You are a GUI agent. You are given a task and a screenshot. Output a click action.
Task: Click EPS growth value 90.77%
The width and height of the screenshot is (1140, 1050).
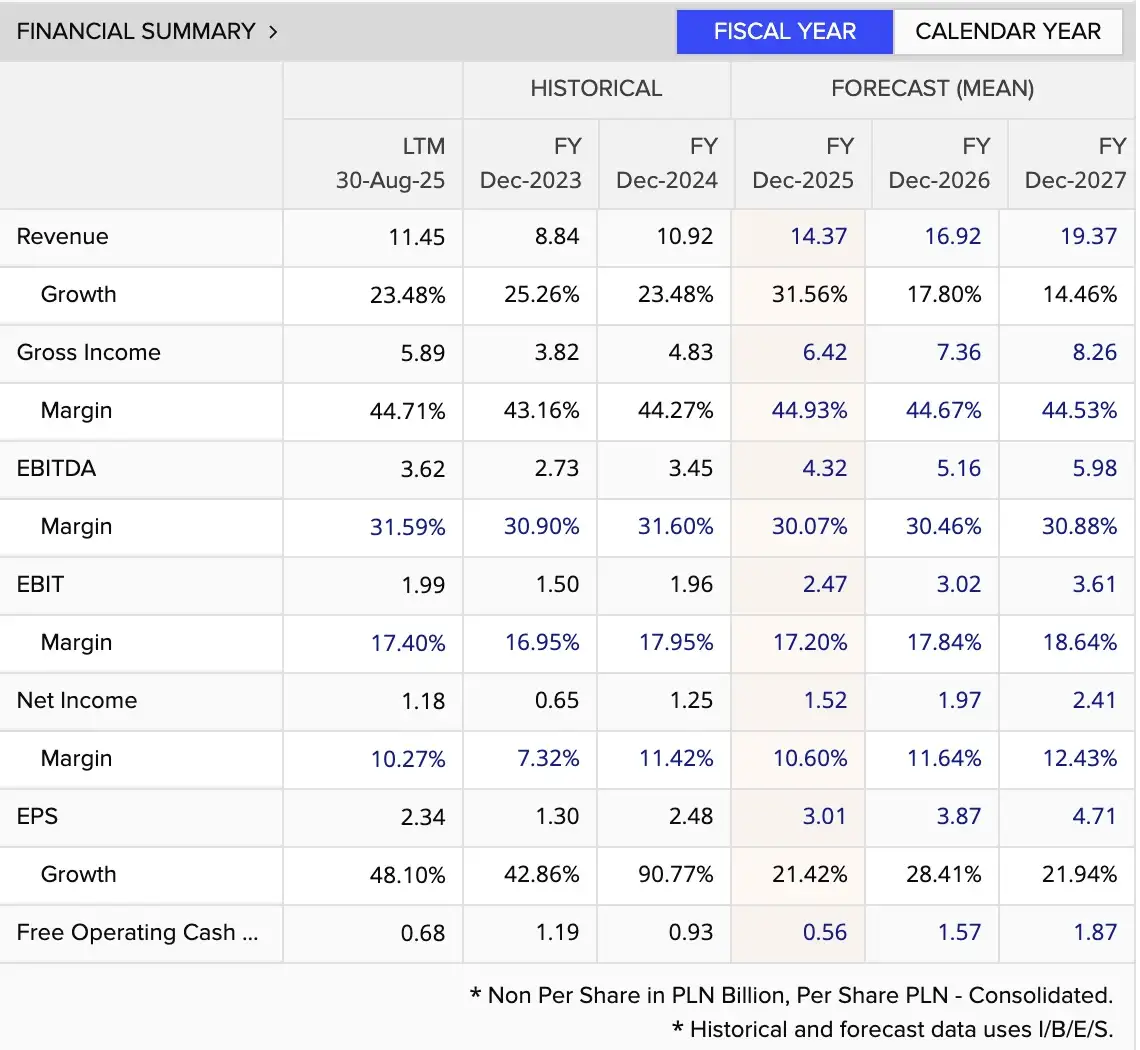[x=675, y=874]
